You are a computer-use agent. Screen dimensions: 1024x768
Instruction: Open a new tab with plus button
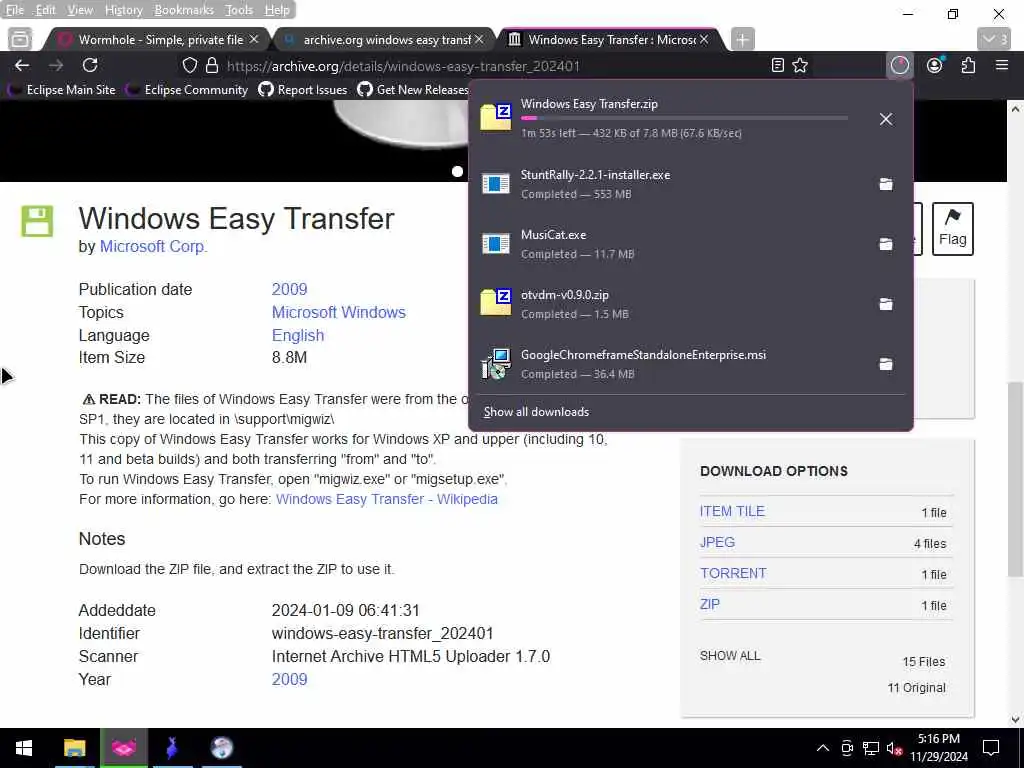coord(743,39)
